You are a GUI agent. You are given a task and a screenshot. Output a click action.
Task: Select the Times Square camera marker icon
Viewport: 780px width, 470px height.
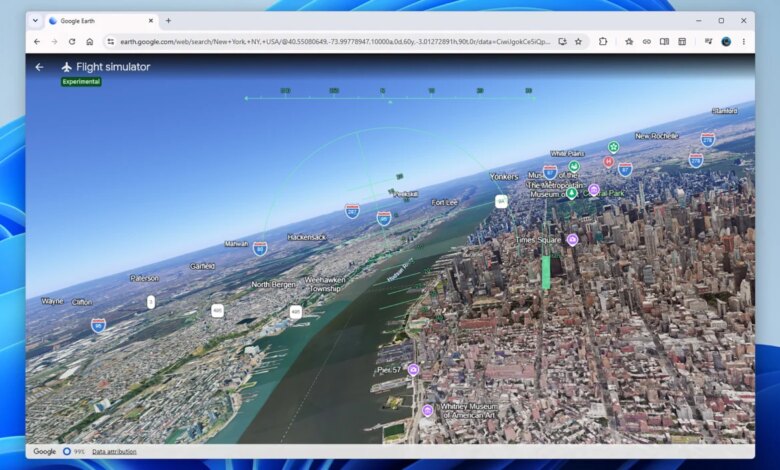click(573, 240)
